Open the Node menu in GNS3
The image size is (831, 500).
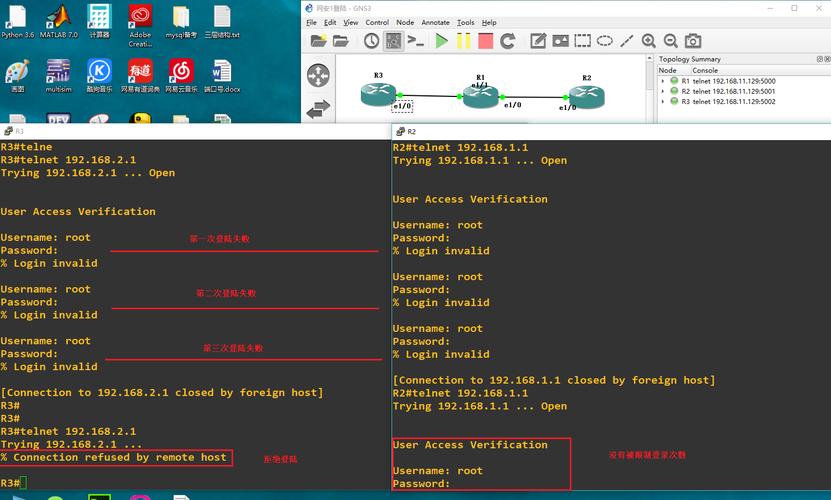tap(405, 22)
